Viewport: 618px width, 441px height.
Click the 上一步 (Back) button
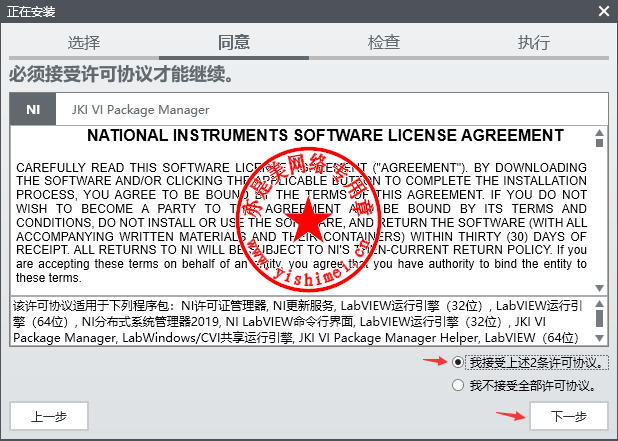coord(49,416)
